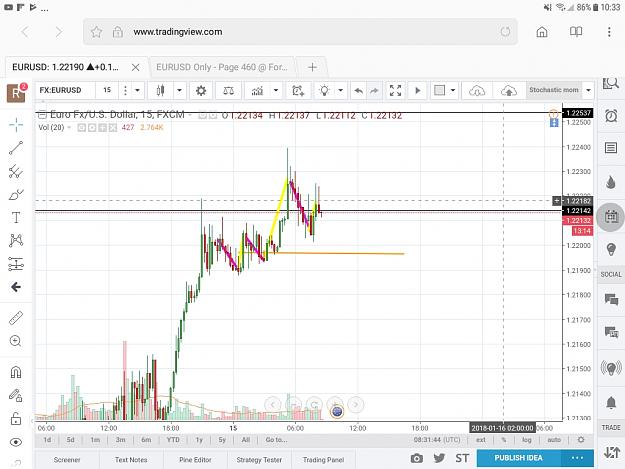The width and height of the screenshot is (625, 469).
Task: Select the trend line drawing tool
Action: point(16,148)
